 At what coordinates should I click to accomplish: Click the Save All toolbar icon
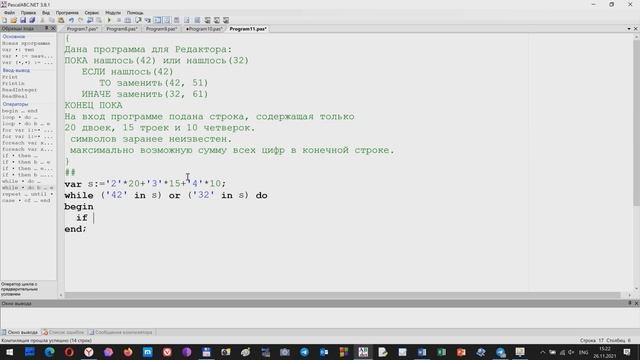pos(32,20)
